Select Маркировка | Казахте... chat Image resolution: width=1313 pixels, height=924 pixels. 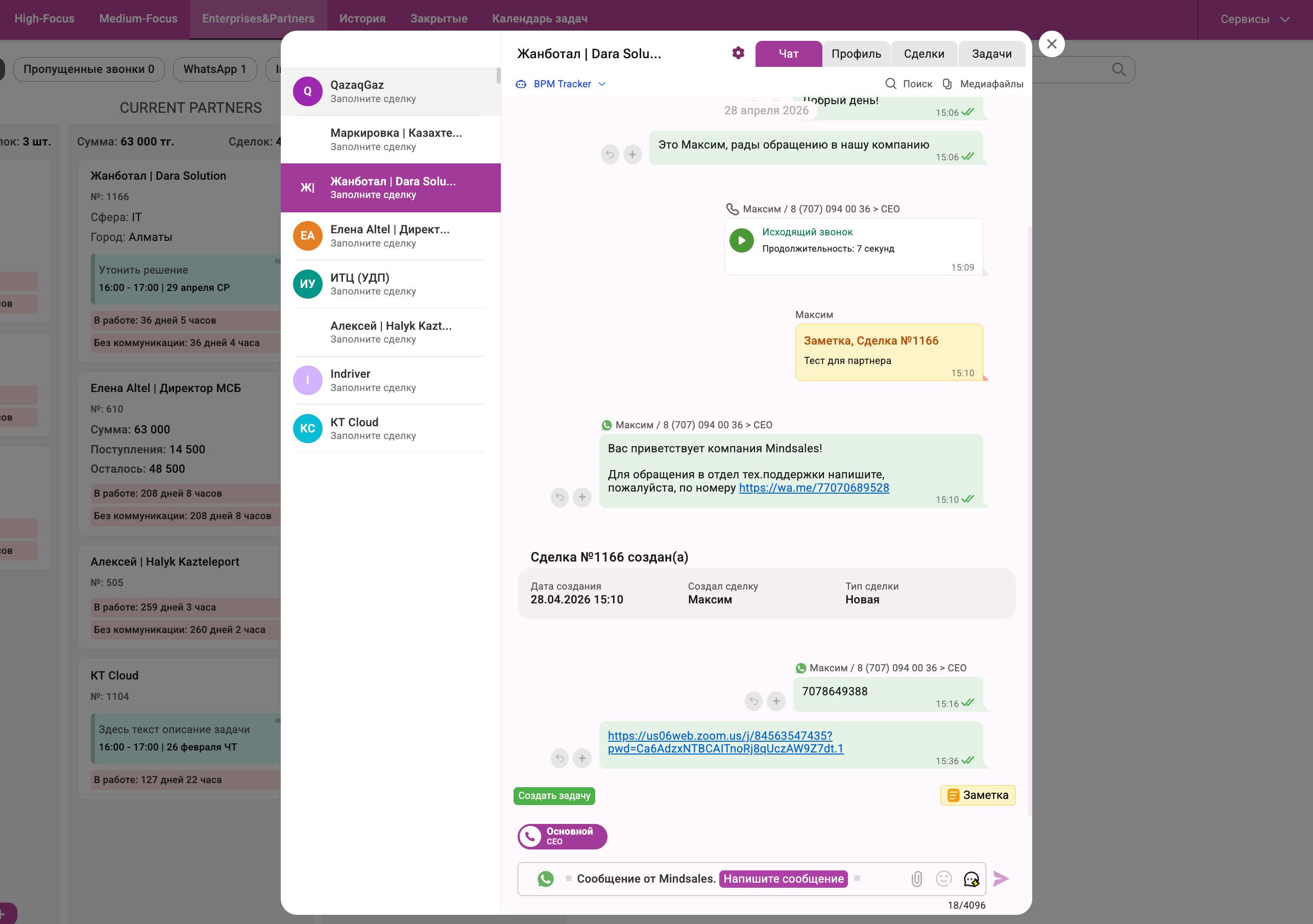click(390, 139)
